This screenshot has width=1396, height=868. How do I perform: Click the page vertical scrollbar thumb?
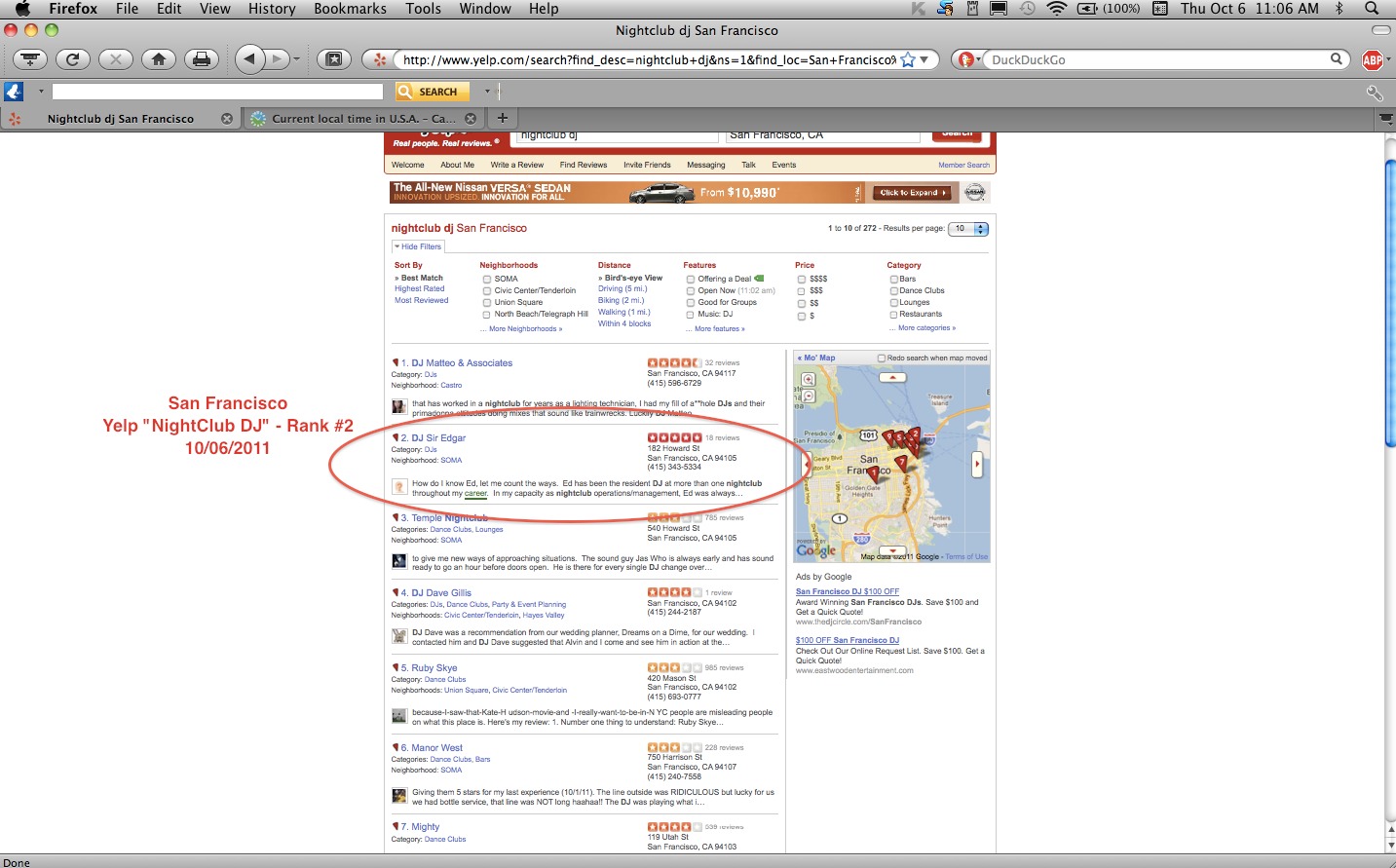pos(1390,302)
